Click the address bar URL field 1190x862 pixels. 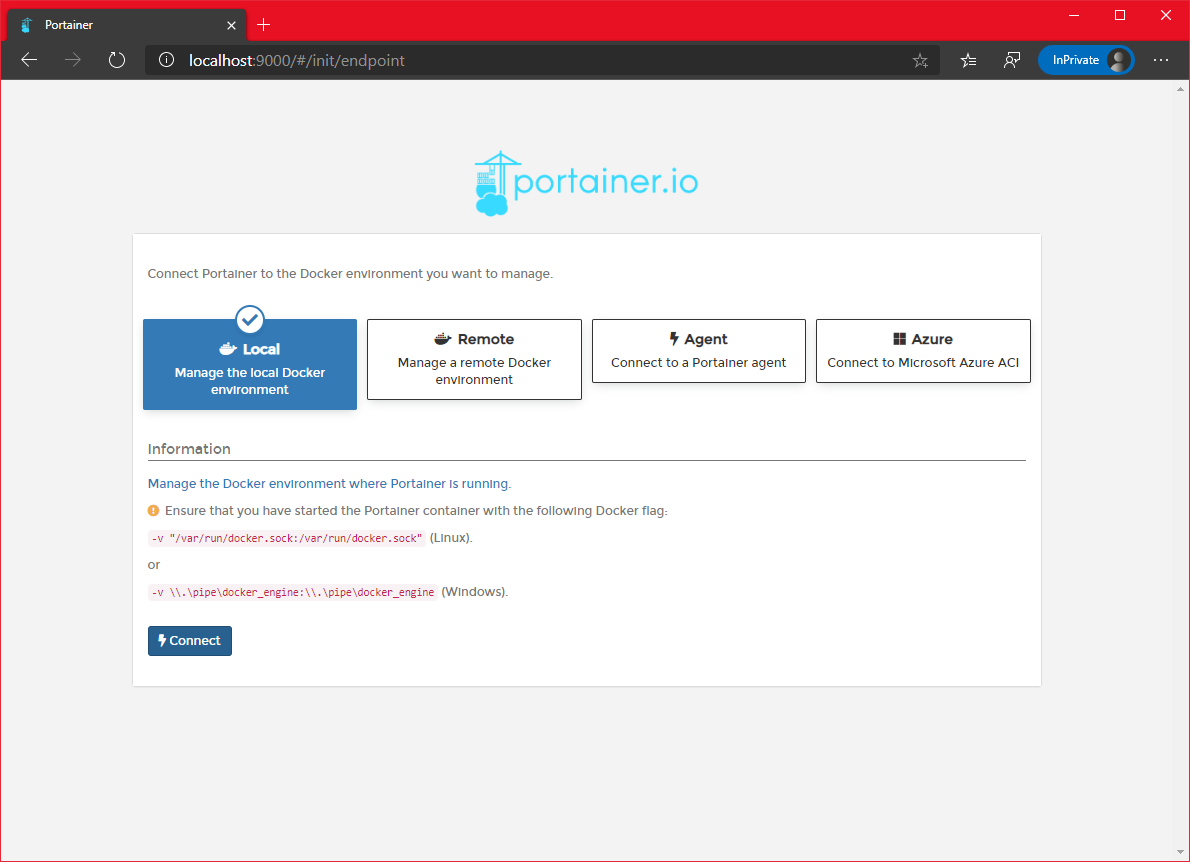pyautogui.click(x=540, y=60)
